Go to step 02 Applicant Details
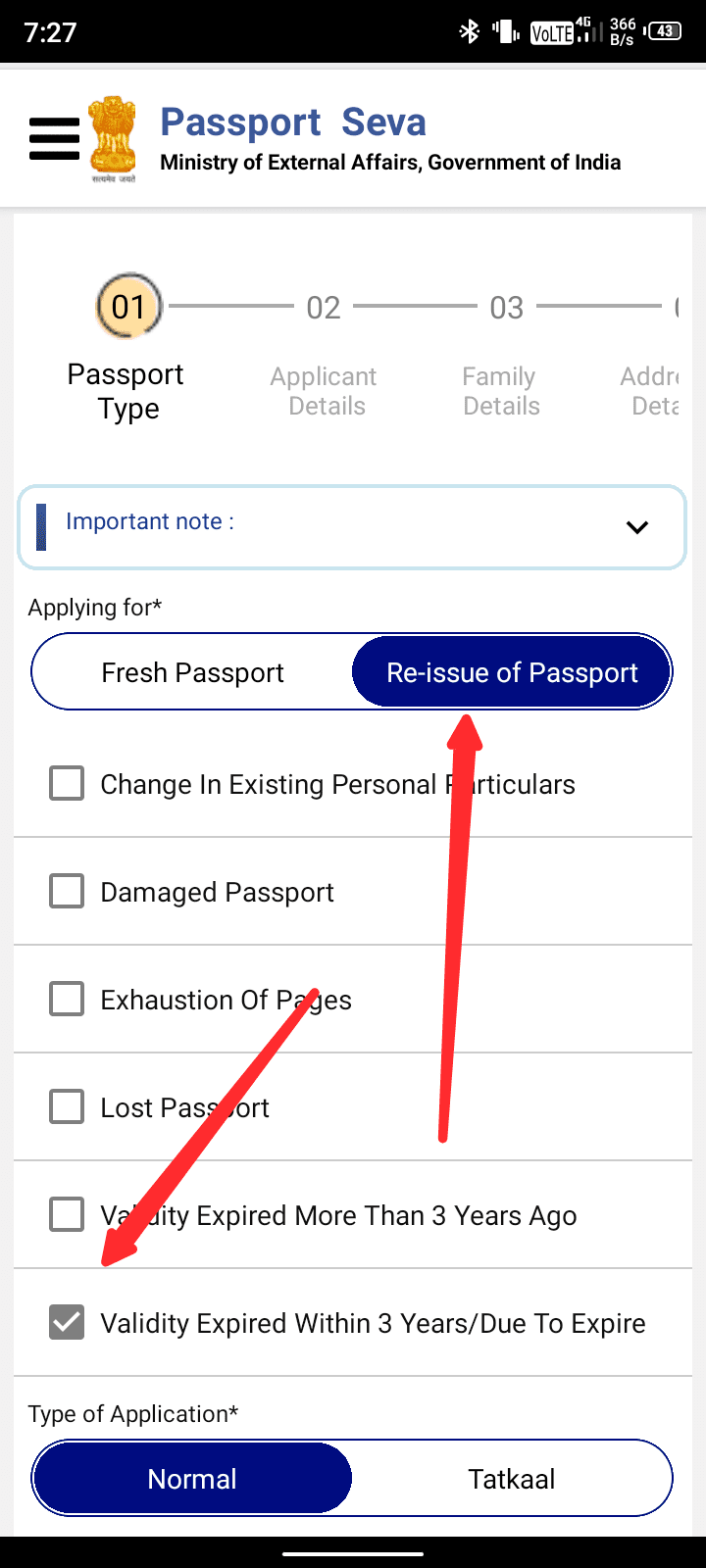The image size is (706, 1568). click(324, 308)
